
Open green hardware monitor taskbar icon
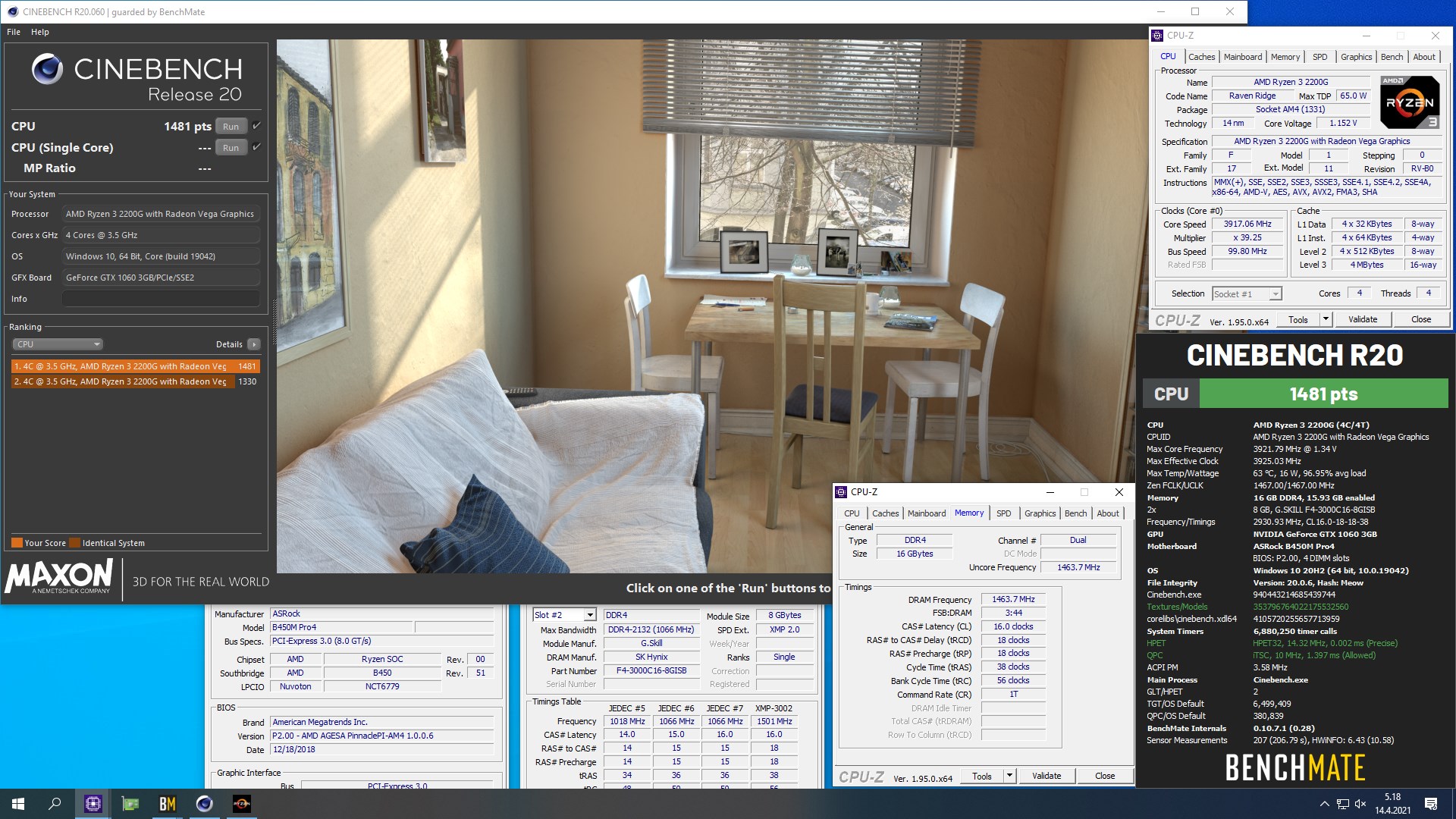130,804
